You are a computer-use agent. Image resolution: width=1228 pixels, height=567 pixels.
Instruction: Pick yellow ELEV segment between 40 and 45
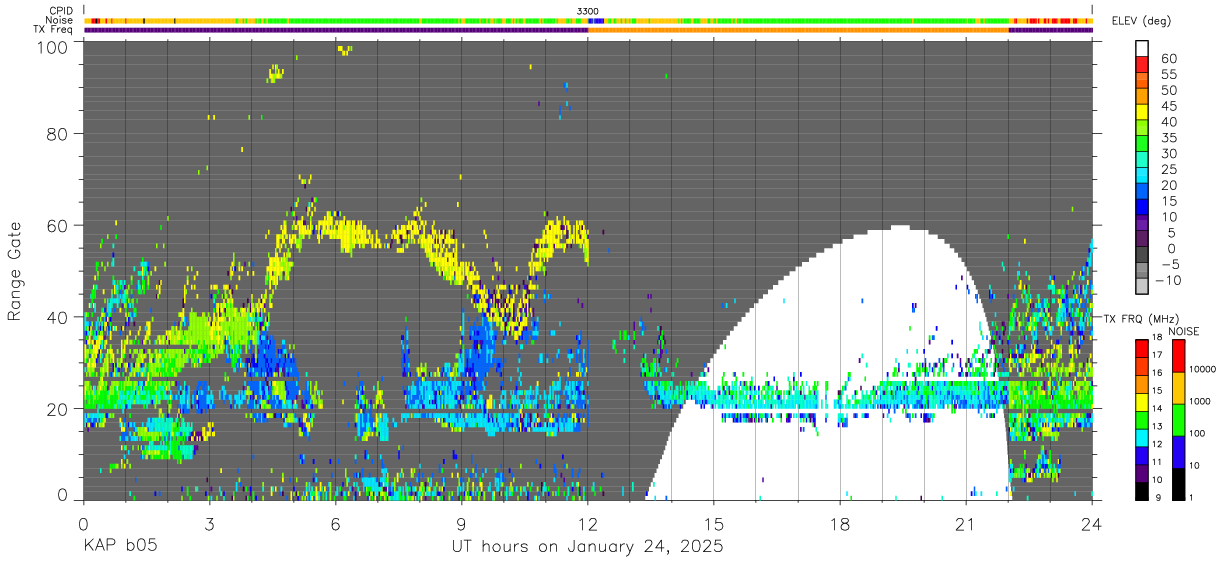1142,114
